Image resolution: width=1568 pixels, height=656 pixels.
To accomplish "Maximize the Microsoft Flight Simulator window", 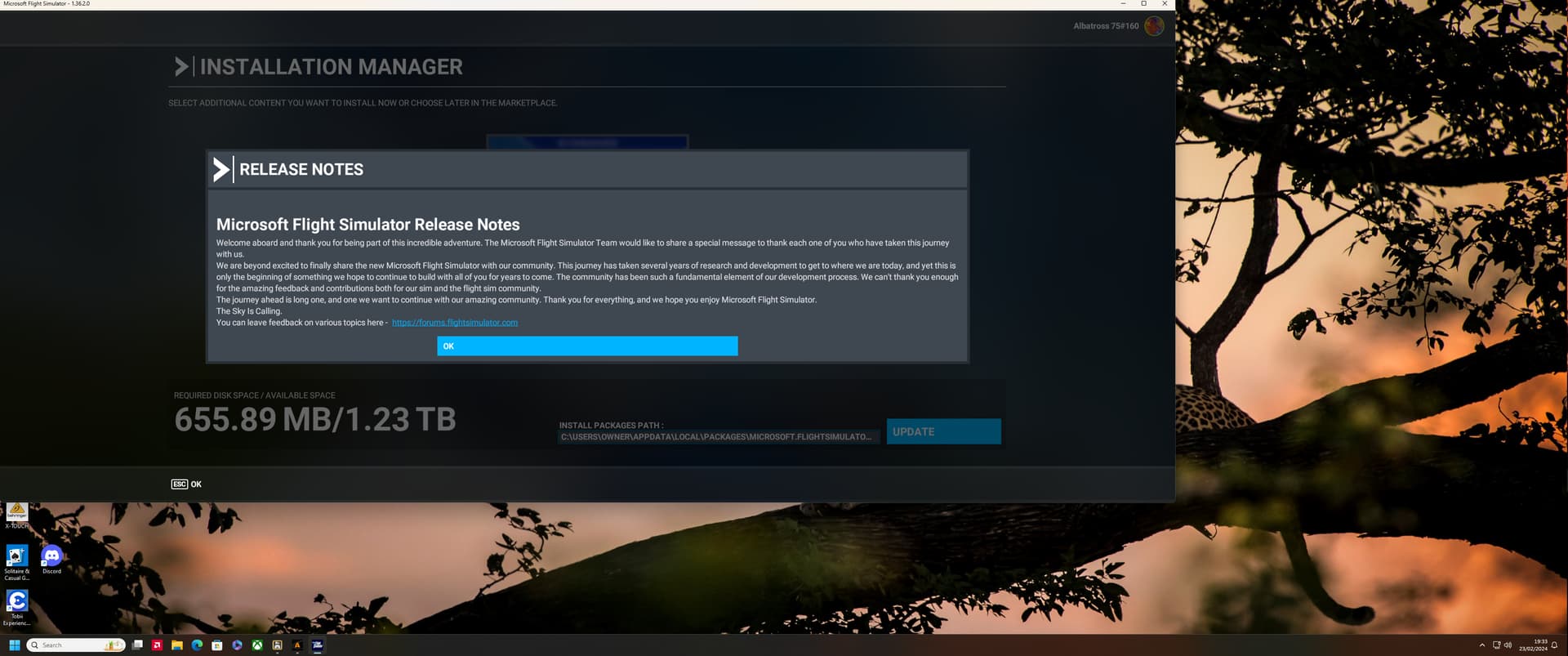I will (1143, 4).
